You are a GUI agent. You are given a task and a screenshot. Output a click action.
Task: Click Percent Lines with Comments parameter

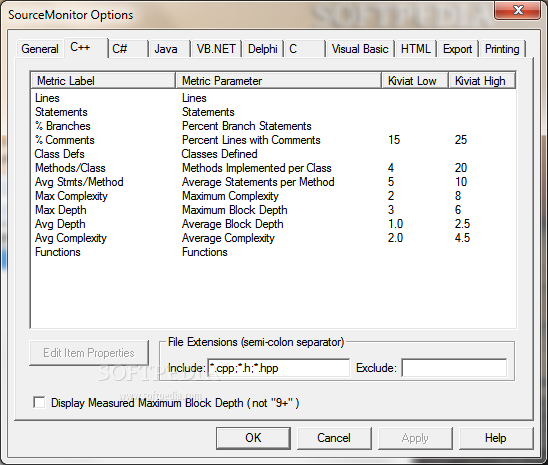[x=251, y=140]
